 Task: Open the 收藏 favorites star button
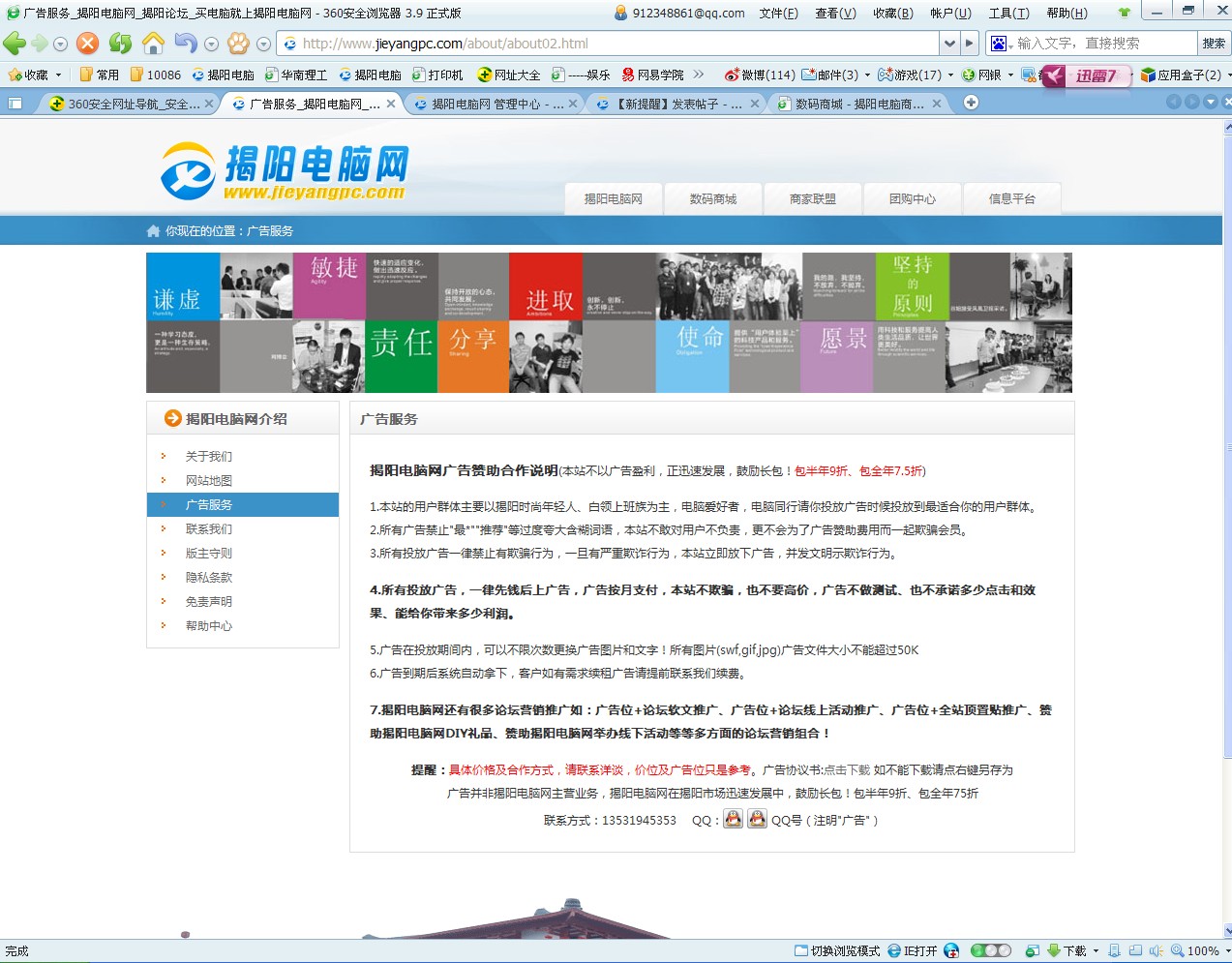coord(27,75)
